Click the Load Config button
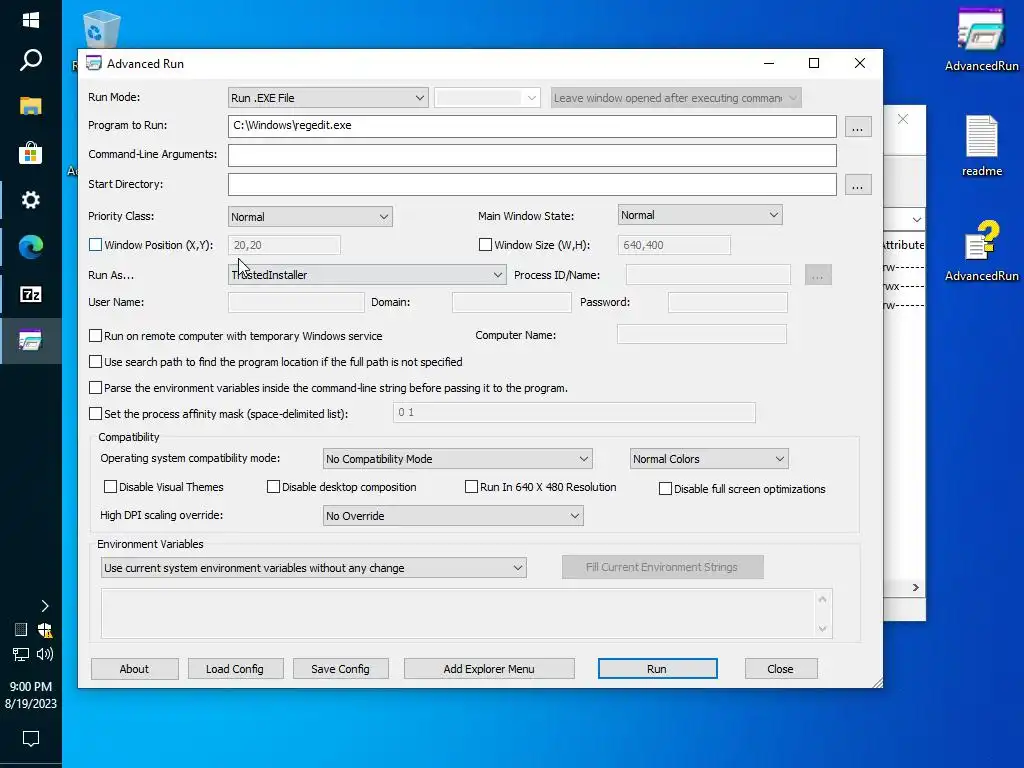Image resolution: width=1024 pixels, height=768 pixels. coord(235,669)
